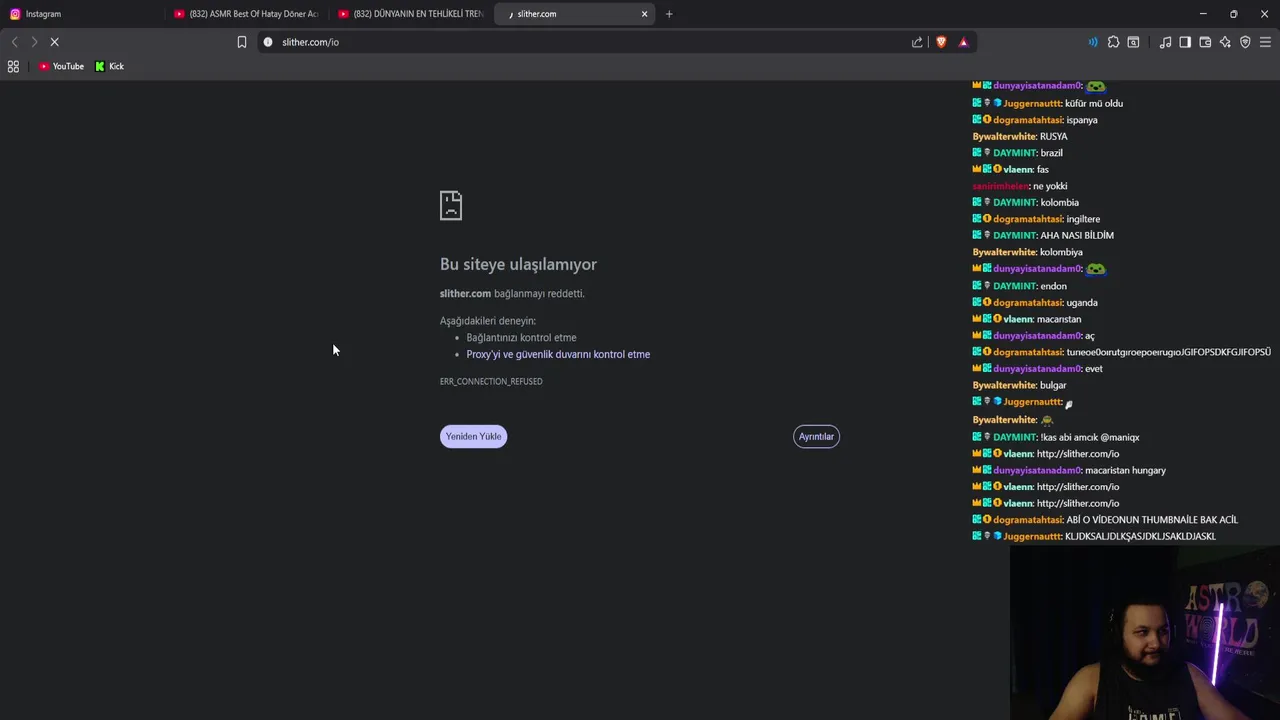Image resolution: width=1280 pixels, height=720 pixels.
Task: Open the share icon in the address bar
Action: coord(917,42)
